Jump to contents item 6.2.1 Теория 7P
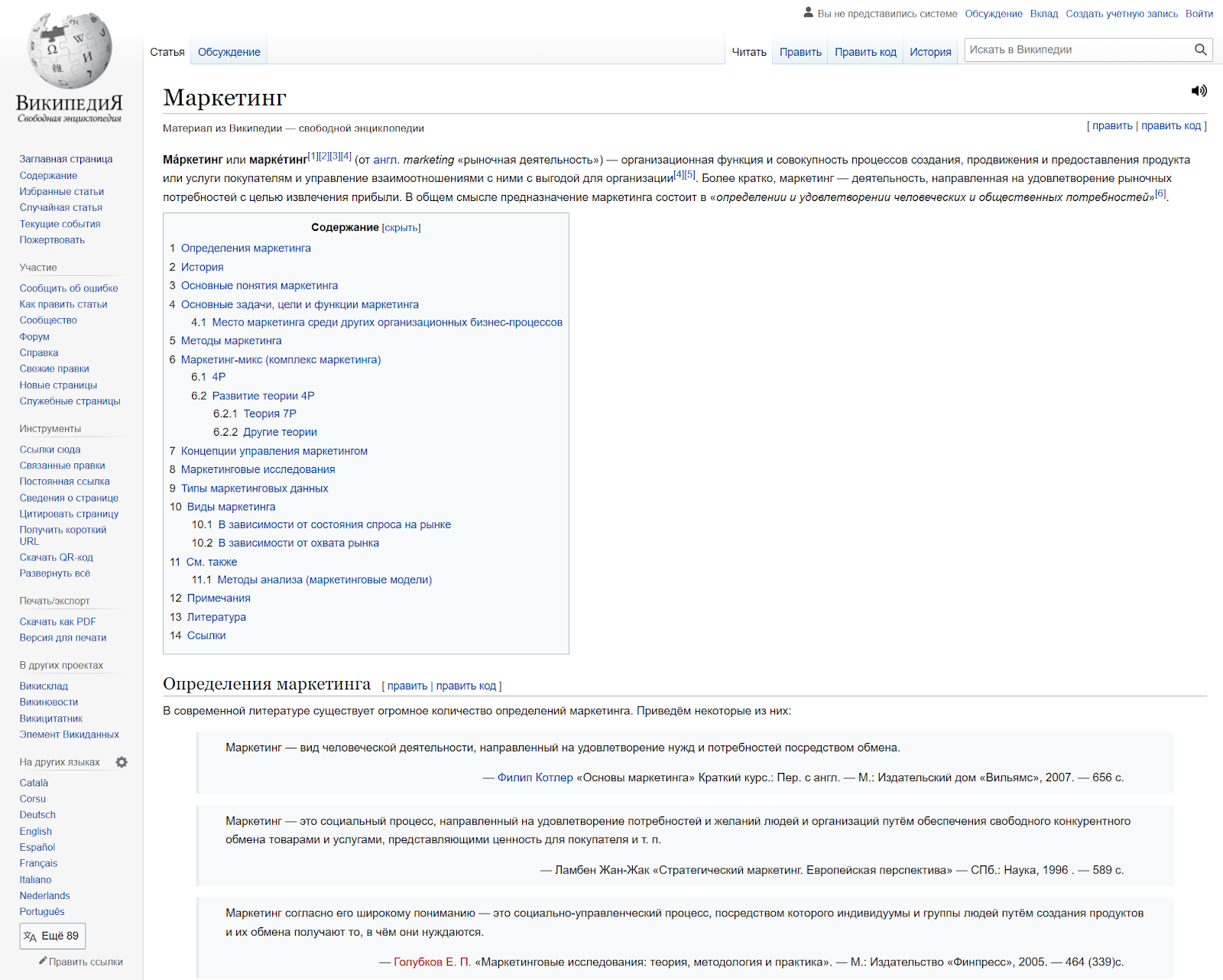The height and width of the screenshot is (980, 1223). click(255, 414)
